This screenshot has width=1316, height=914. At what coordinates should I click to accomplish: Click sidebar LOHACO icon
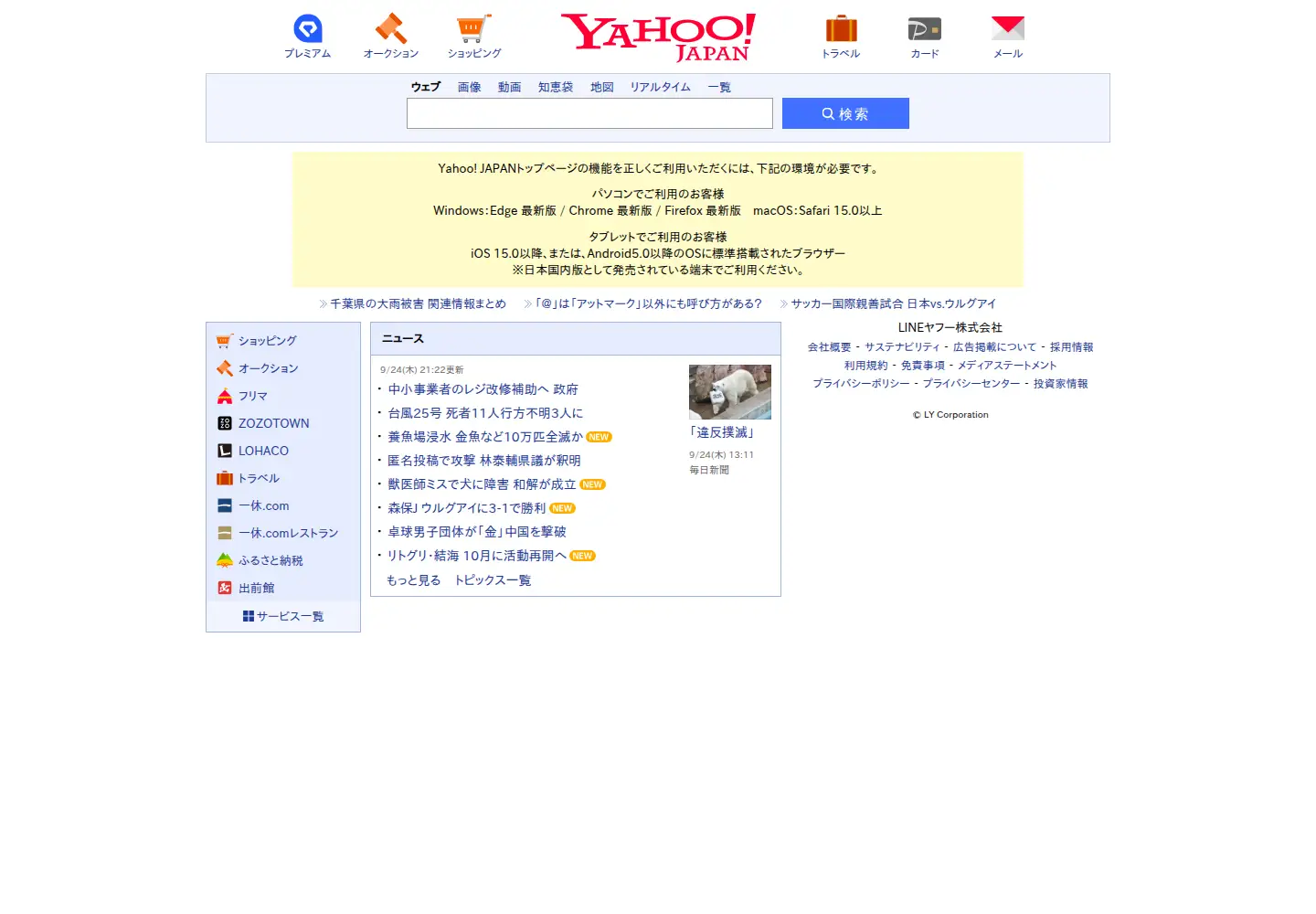tap(225, 451)
